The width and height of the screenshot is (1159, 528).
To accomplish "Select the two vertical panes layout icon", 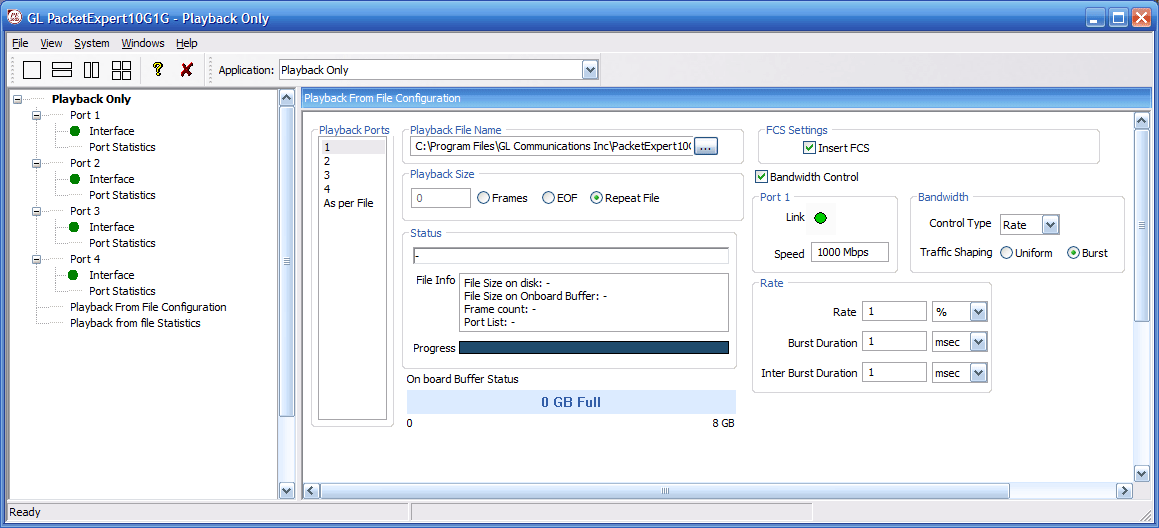I will click(92, 70).
